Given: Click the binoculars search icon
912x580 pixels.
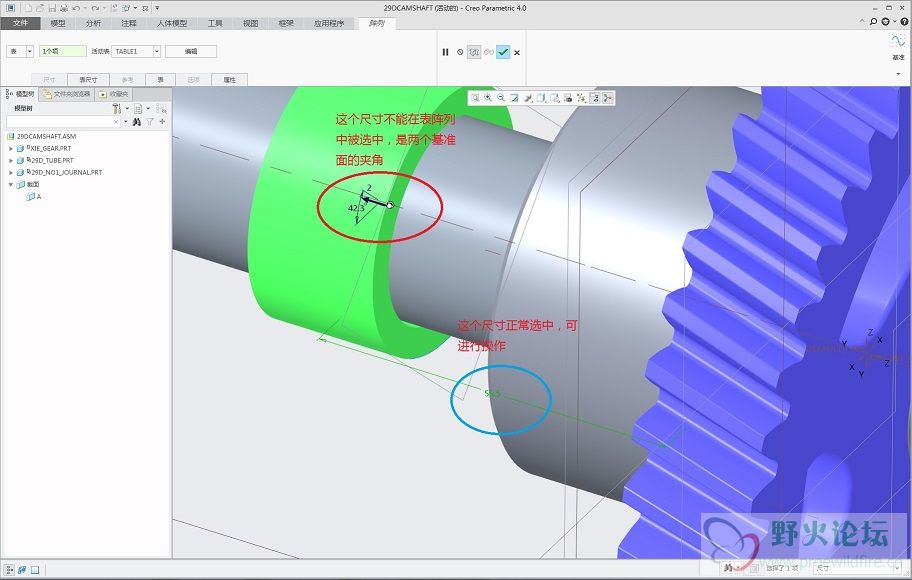Looking at the screenshot, I should (137, 122).
